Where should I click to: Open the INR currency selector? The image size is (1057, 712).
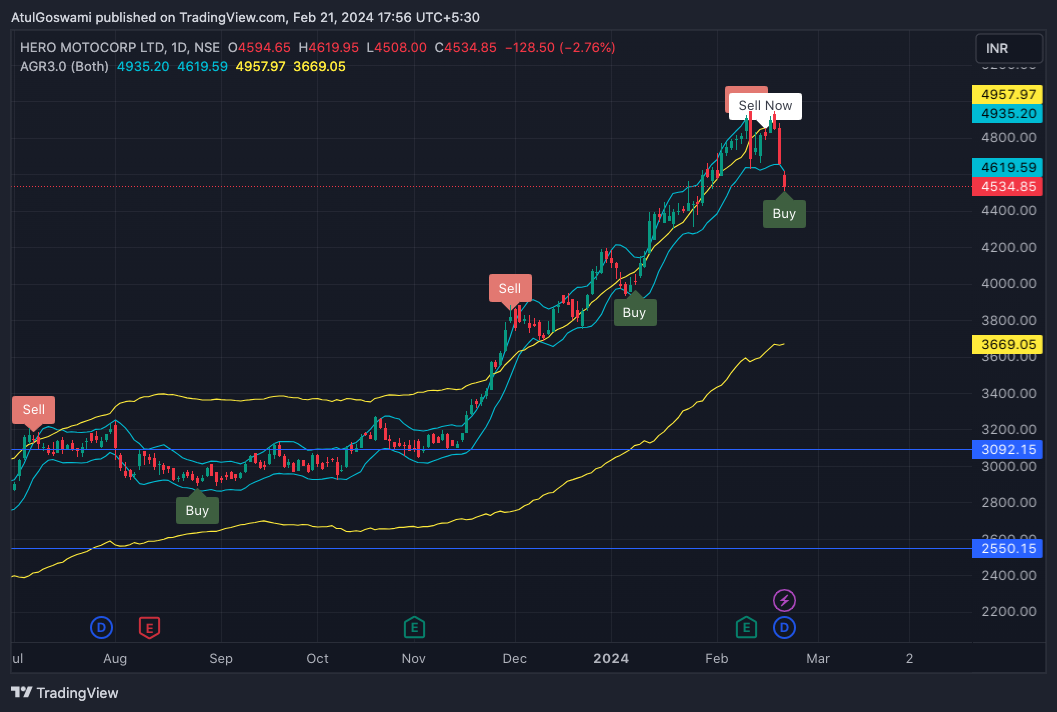(x=1008, y=49)
